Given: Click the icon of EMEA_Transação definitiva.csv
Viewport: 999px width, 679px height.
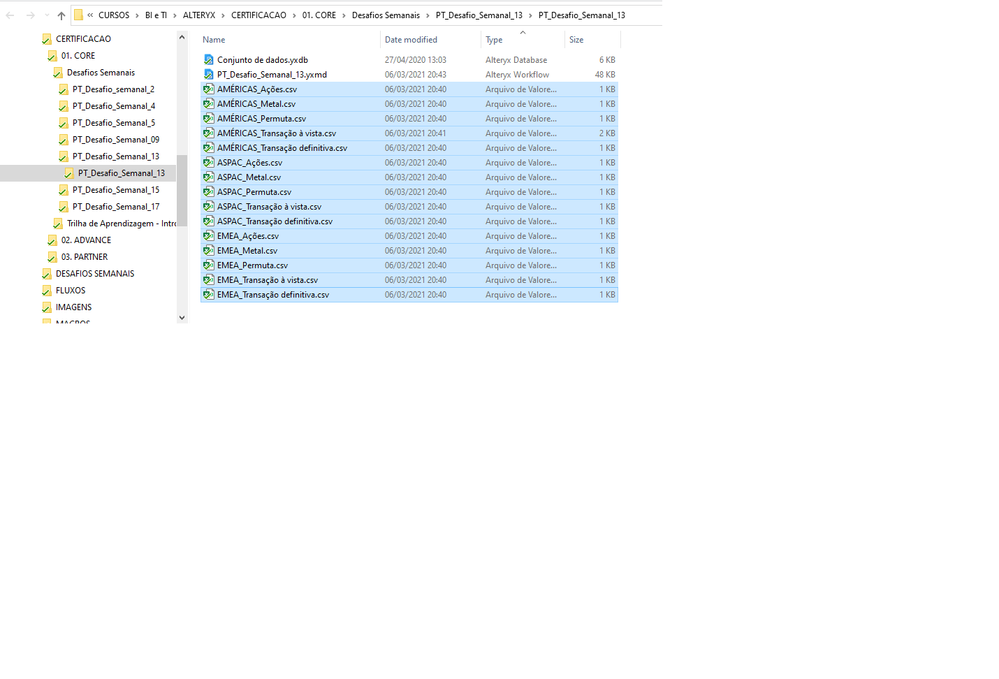Looking at the screenshot, I should point(208,295).
